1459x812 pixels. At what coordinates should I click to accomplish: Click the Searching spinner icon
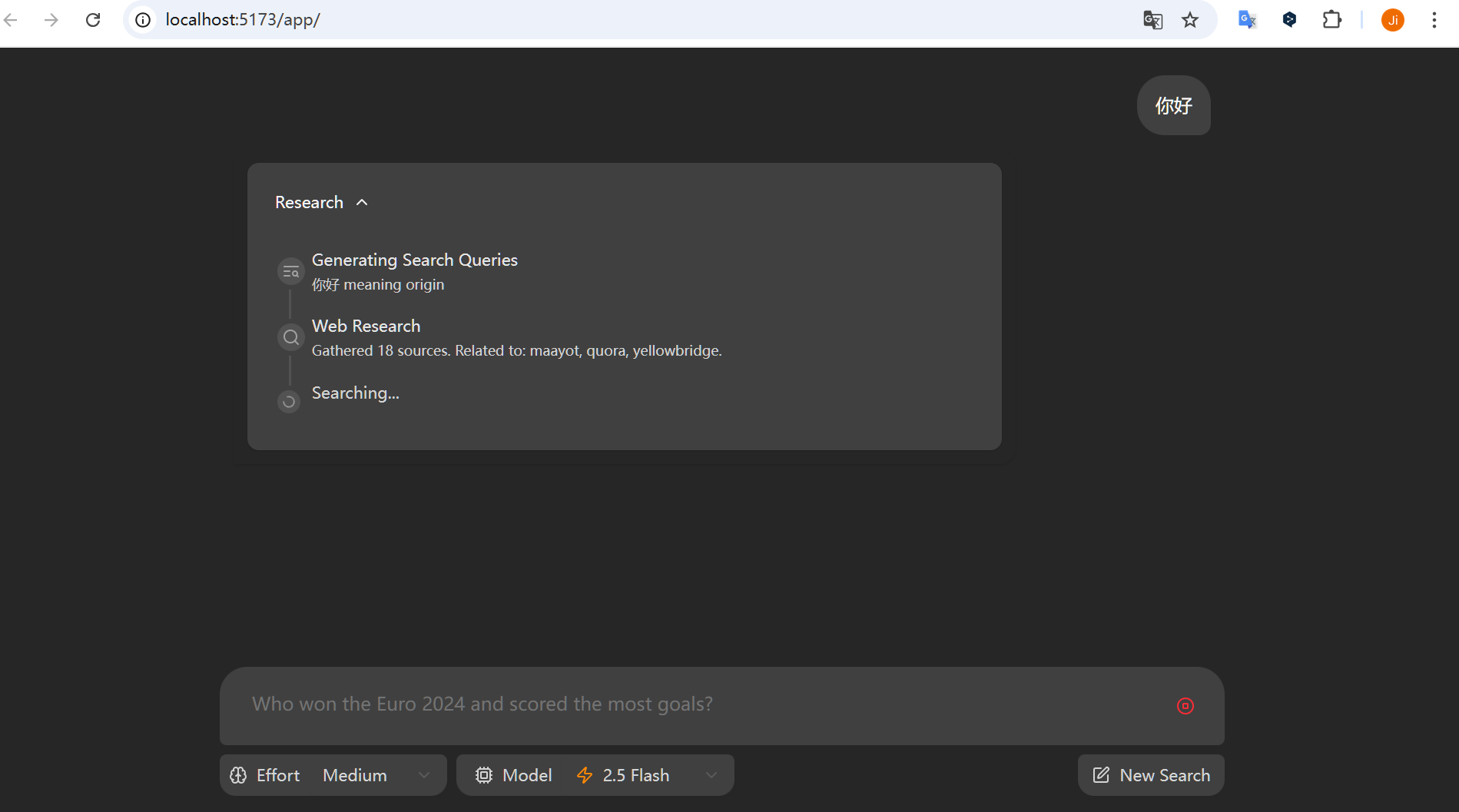coord(289,402)
